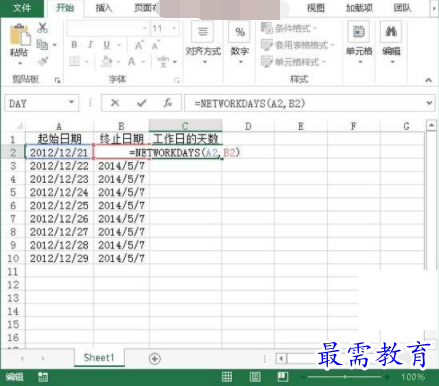Add a new sheet with the plus icon
Viewport: 439px width, 386px height.
[x=155, y=359]
